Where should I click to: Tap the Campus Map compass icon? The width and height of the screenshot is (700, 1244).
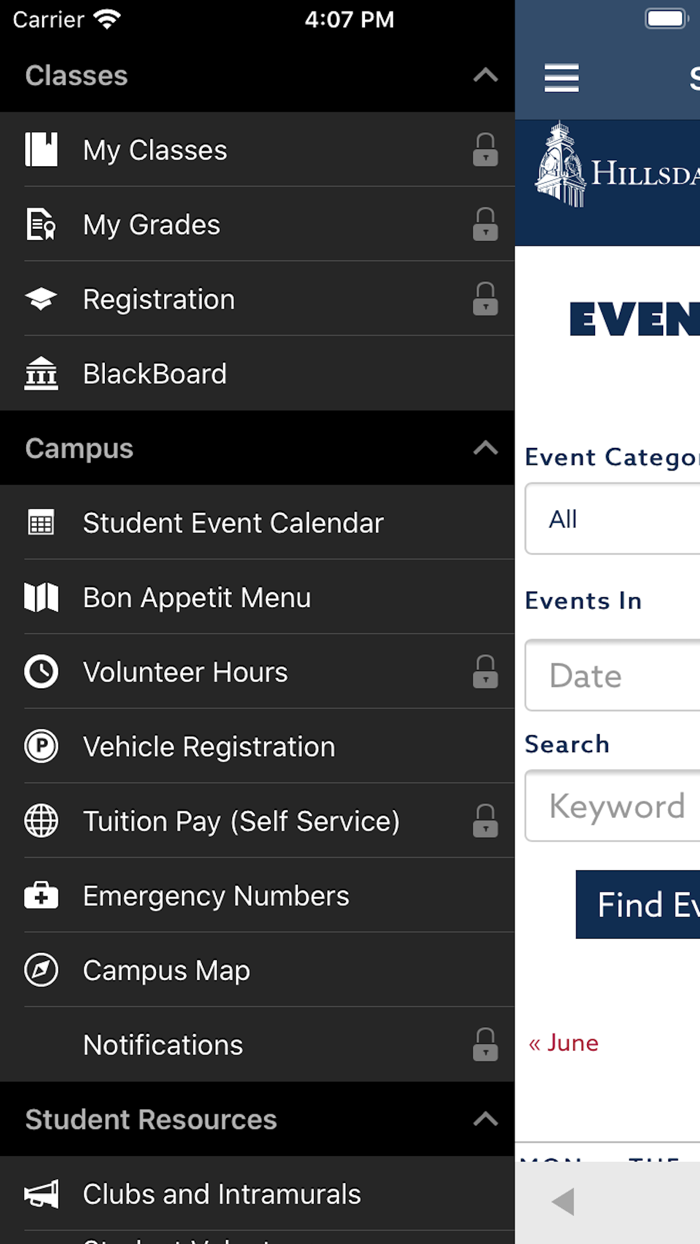click(x=41, y=970)
